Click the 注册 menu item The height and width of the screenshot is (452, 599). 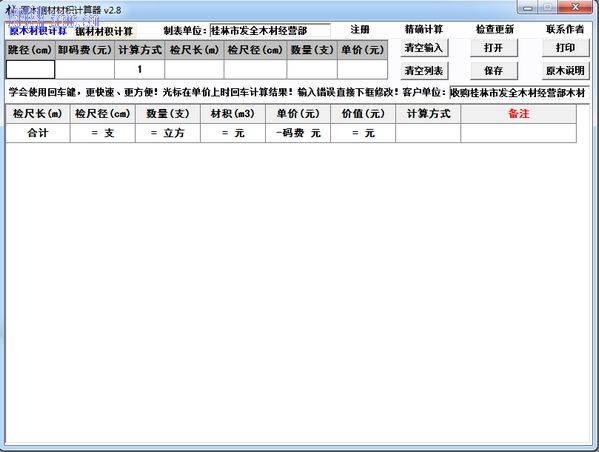(360, 29)
